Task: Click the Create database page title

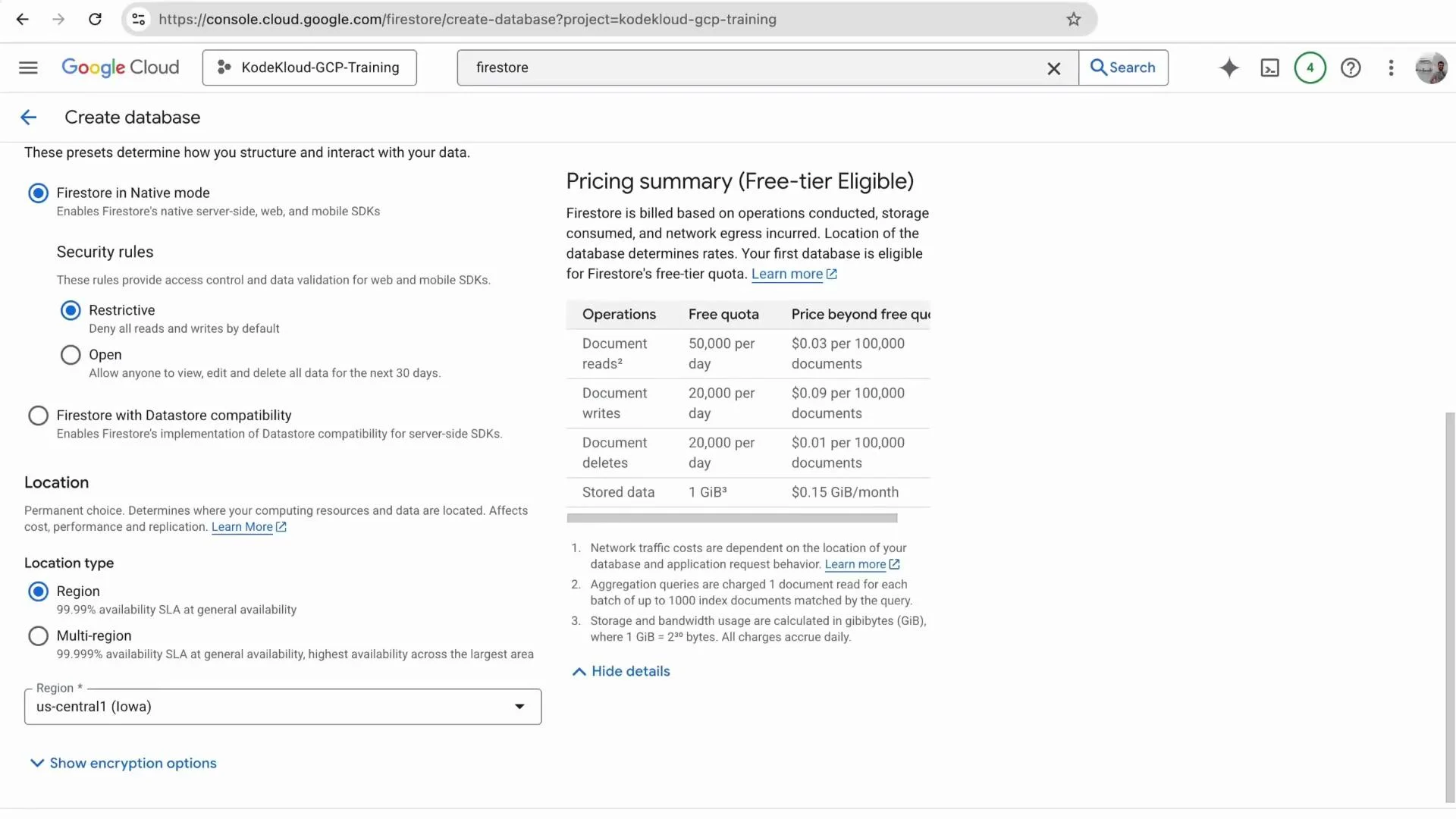Action: [x=132, y=118]
